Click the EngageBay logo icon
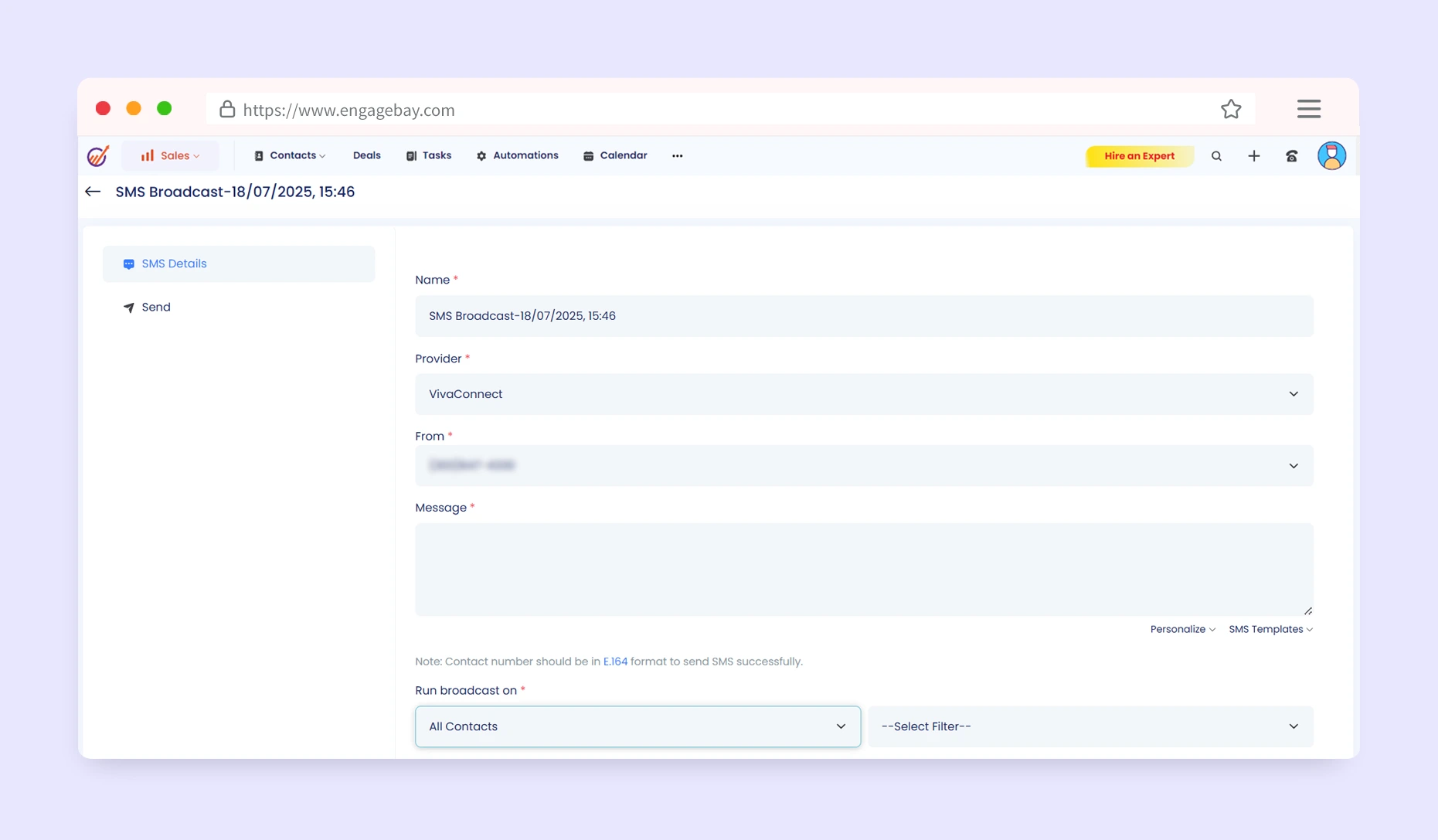Screen dimensions: 1438x840 pyautogui.click(x=98, y=156)
